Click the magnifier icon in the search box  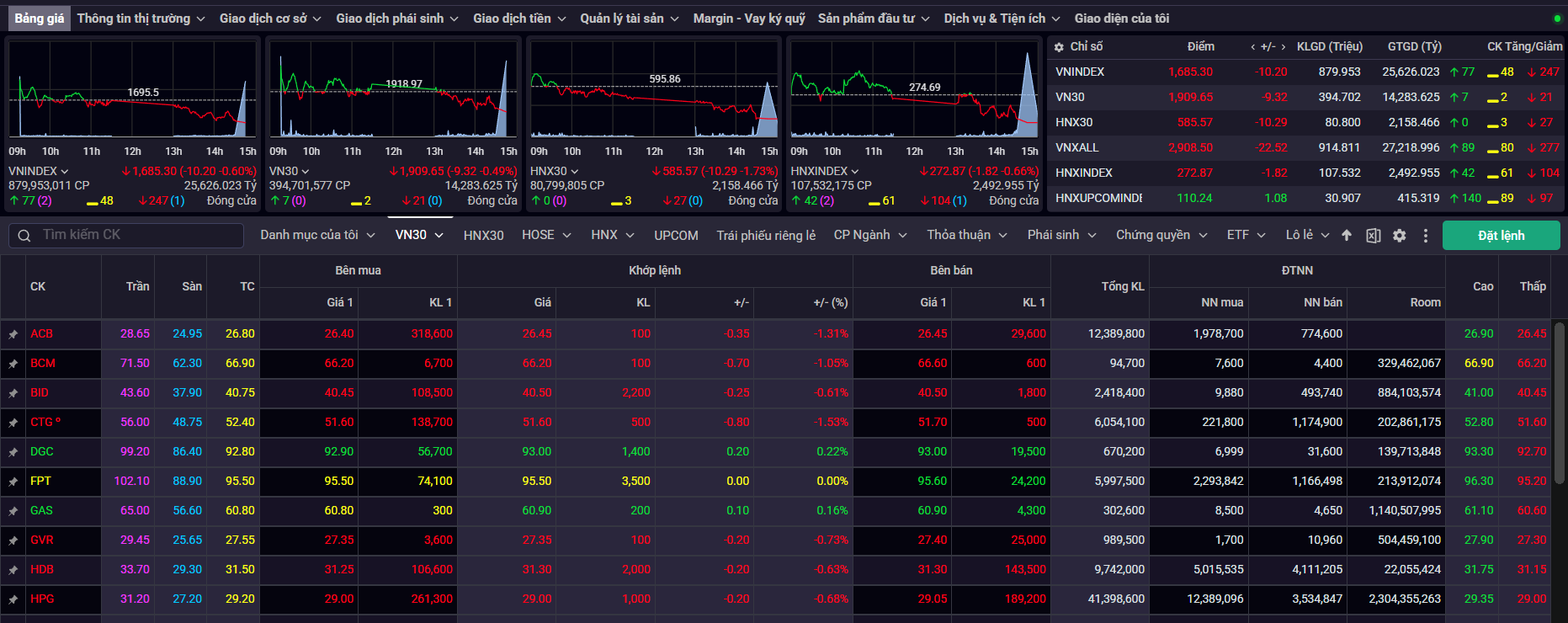coord(24,236)
